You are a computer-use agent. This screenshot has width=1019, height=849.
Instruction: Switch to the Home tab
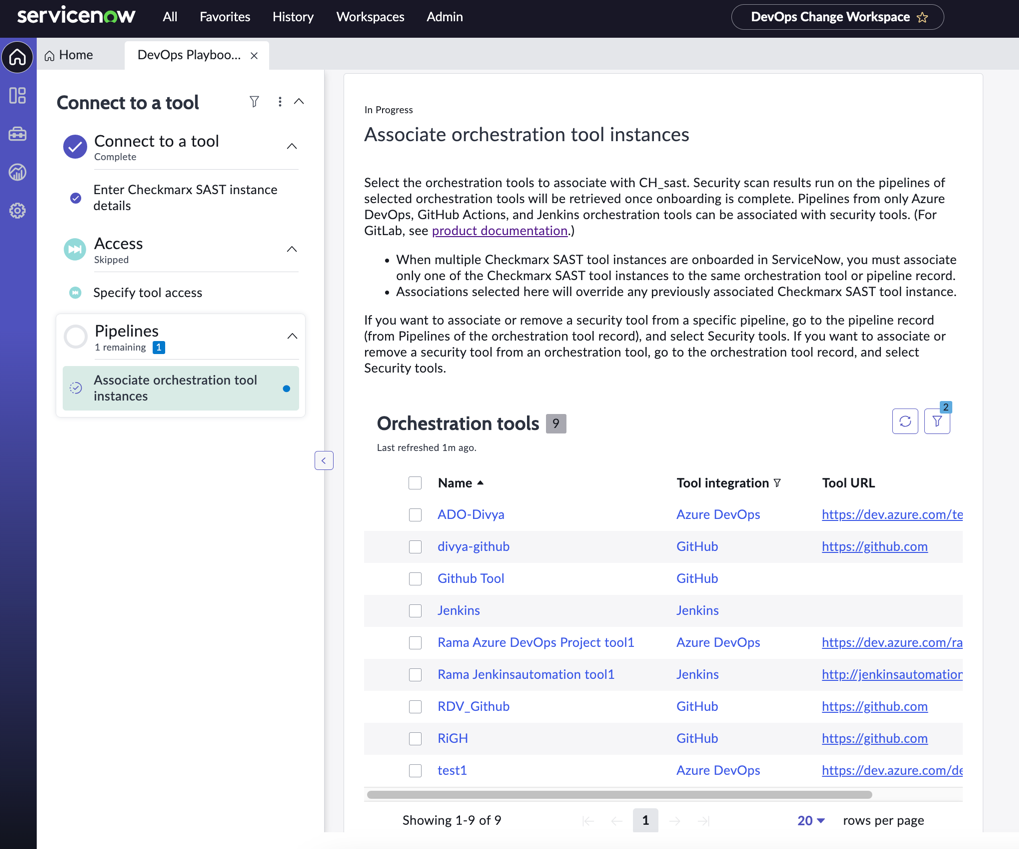pos(69,55)
